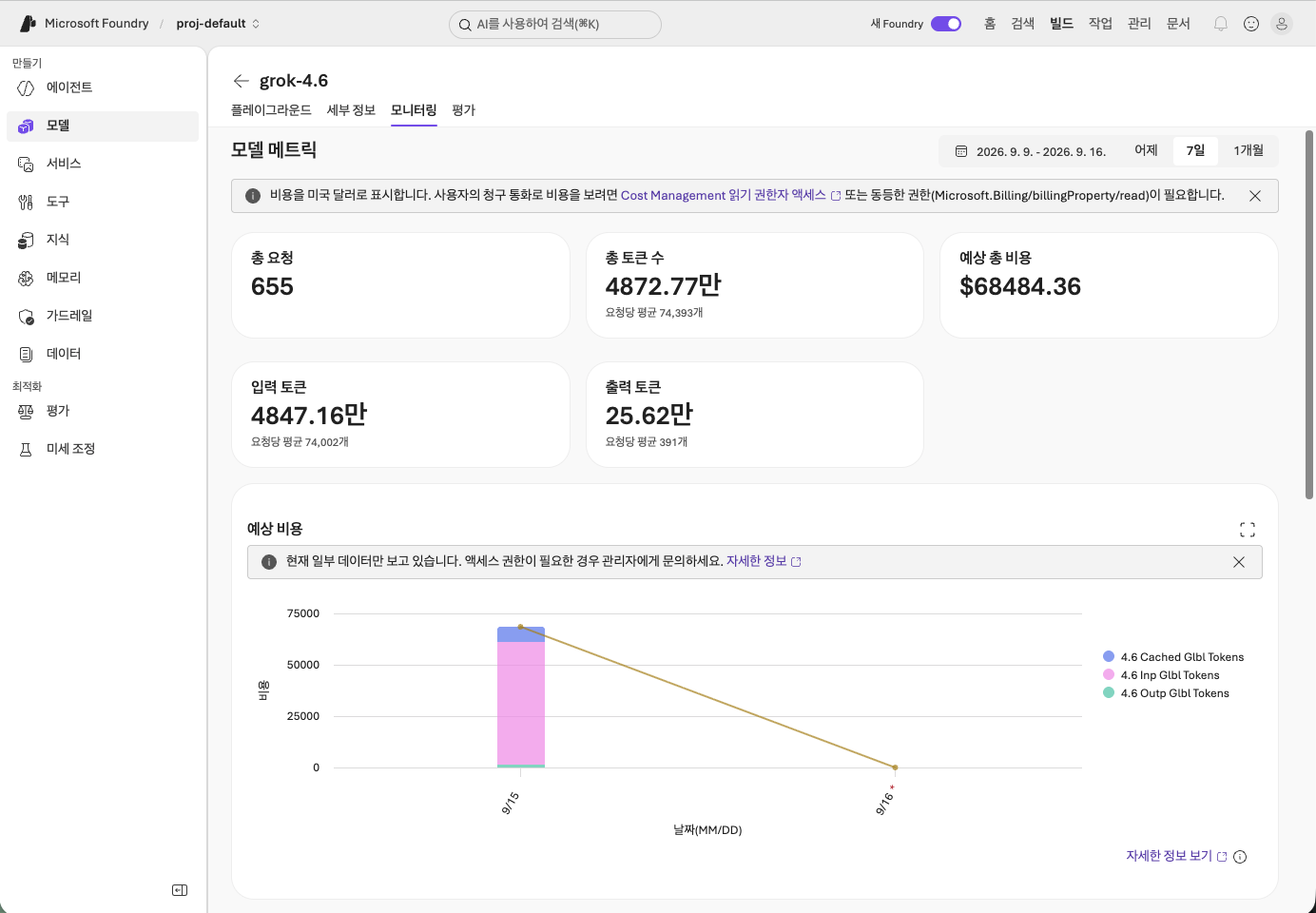
Task: Close the partial data warning banner
Action: [x=1239, y=562]
